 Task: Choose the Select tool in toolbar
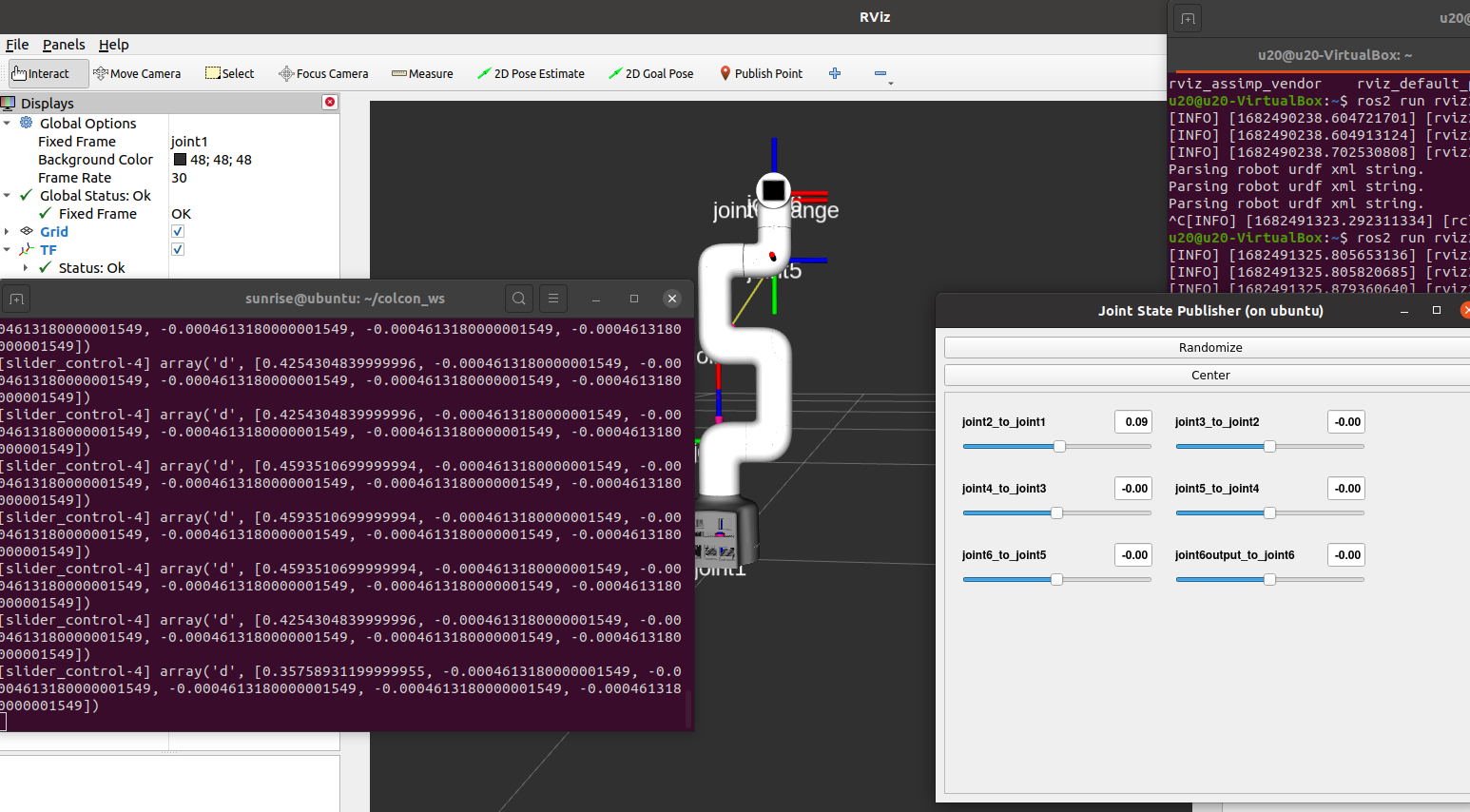[x=229, y=73]
